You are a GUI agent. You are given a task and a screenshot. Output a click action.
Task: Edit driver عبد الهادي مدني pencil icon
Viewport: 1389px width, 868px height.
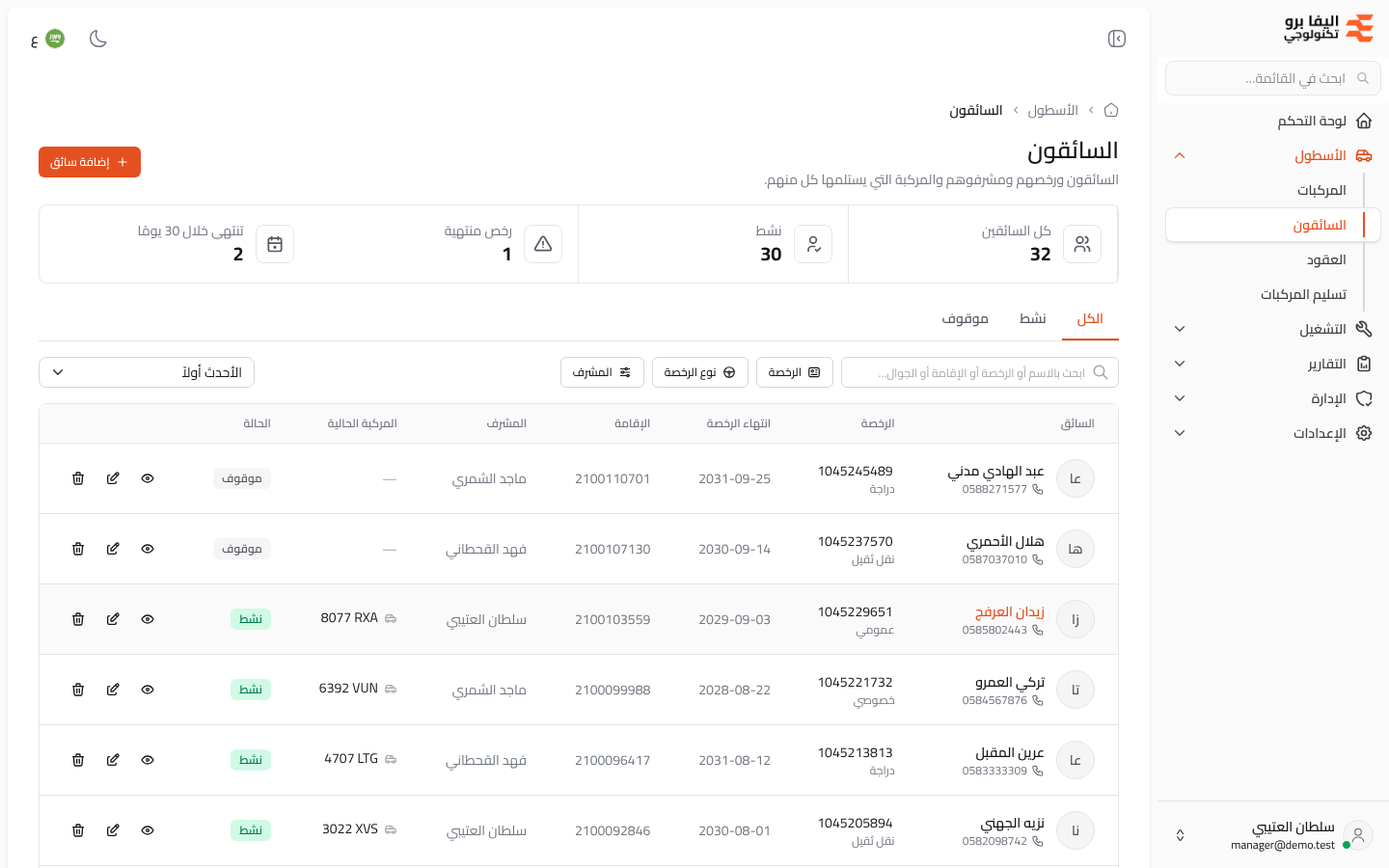[113, 478]
